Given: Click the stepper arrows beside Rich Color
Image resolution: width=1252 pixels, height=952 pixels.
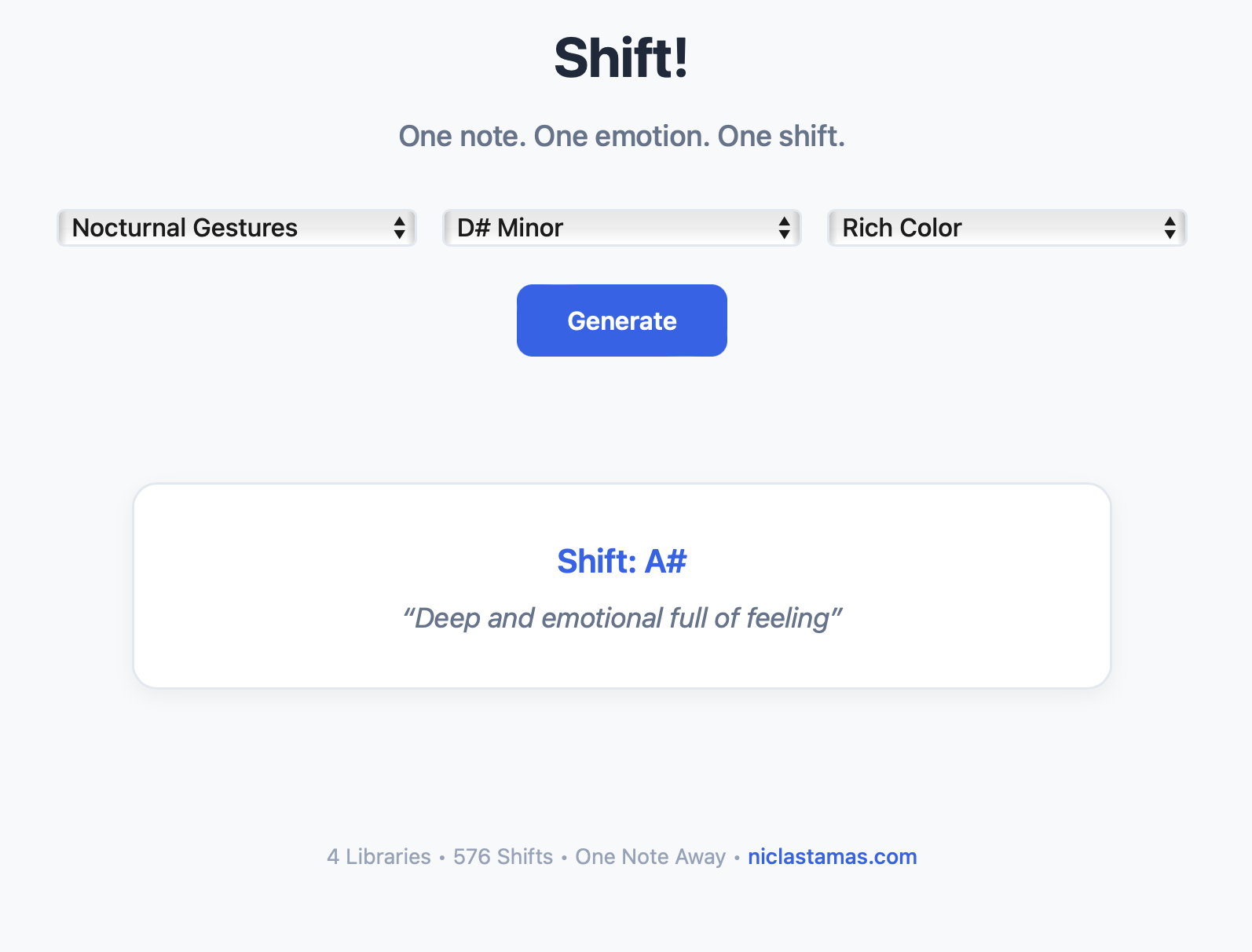Looking at the screenshot, I should pos(1170,228).
